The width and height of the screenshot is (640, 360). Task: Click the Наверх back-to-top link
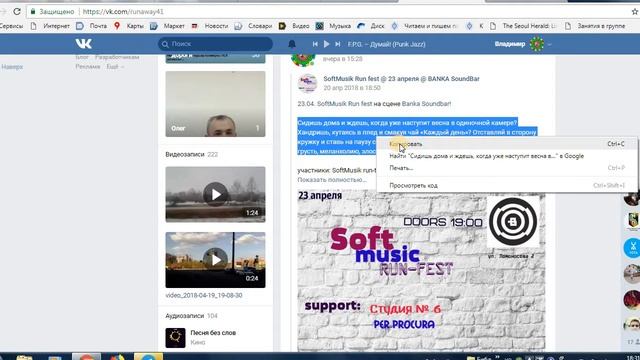pos(12,67)
